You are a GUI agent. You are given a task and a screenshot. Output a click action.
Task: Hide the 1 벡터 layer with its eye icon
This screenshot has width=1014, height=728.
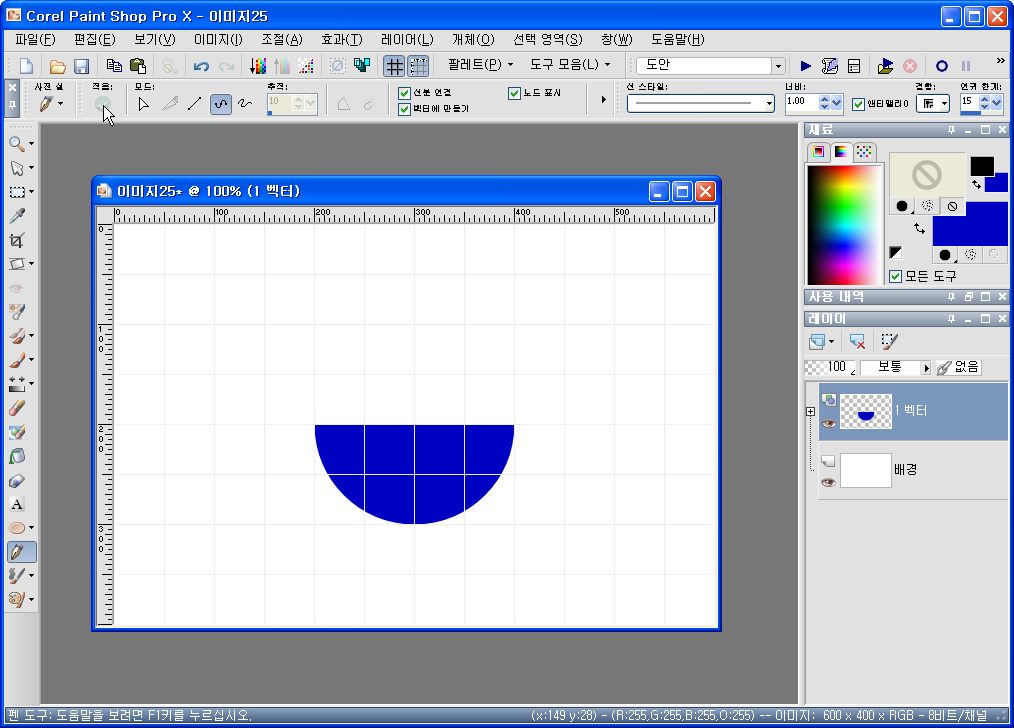coord(828,423)
